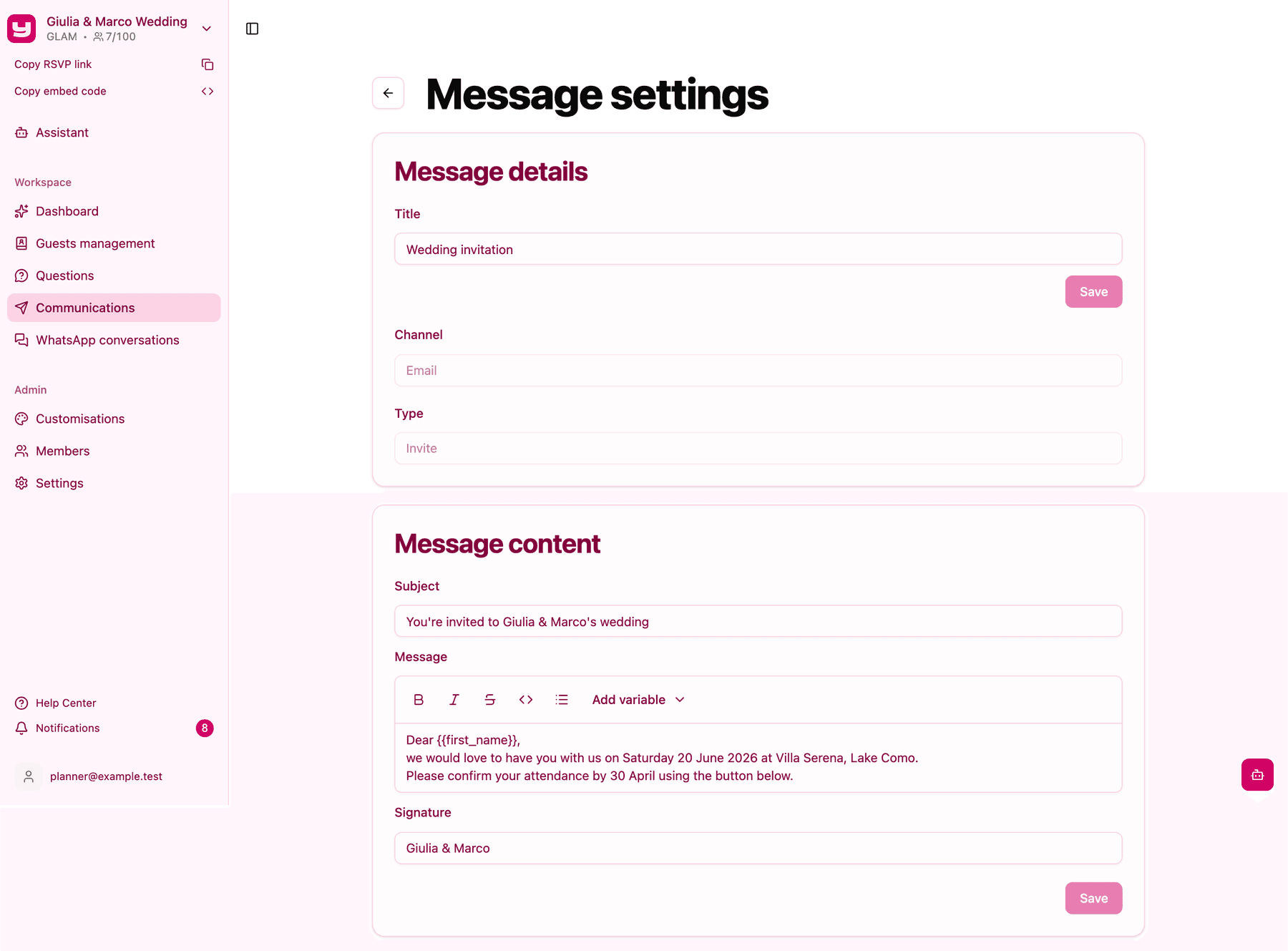The image size is (1288, 951).
Task: Open Customisations
Action: tap(114, 419)
